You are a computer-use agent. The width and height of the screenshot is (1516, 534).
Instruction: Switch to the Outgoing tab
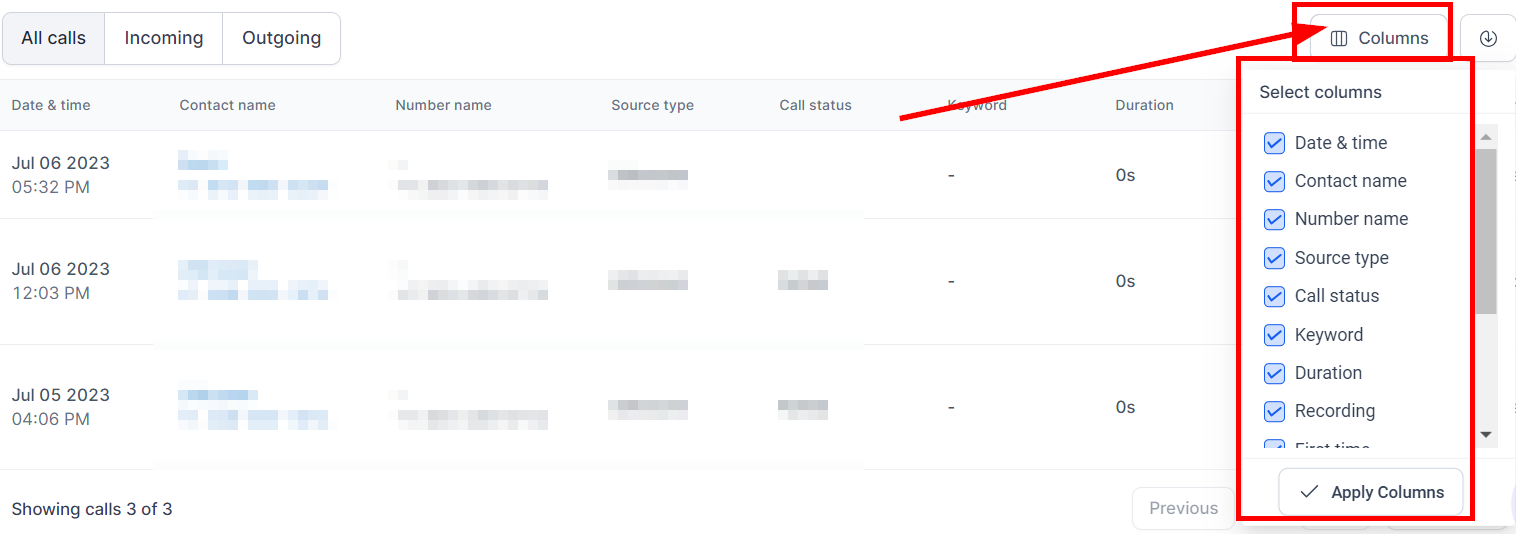[281, 39]
